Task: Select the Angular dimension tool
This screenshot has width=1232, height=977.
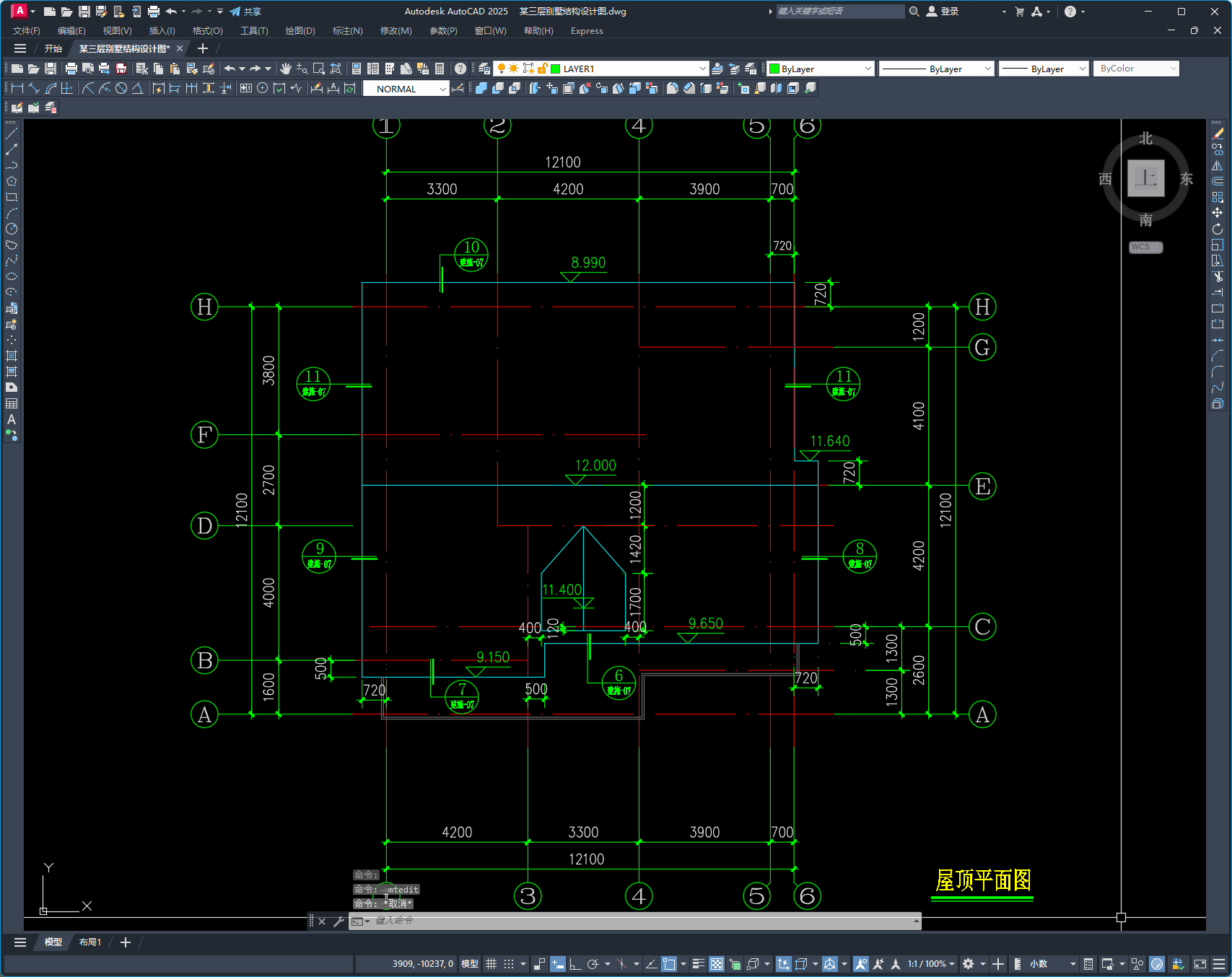Action: (137, 88)
